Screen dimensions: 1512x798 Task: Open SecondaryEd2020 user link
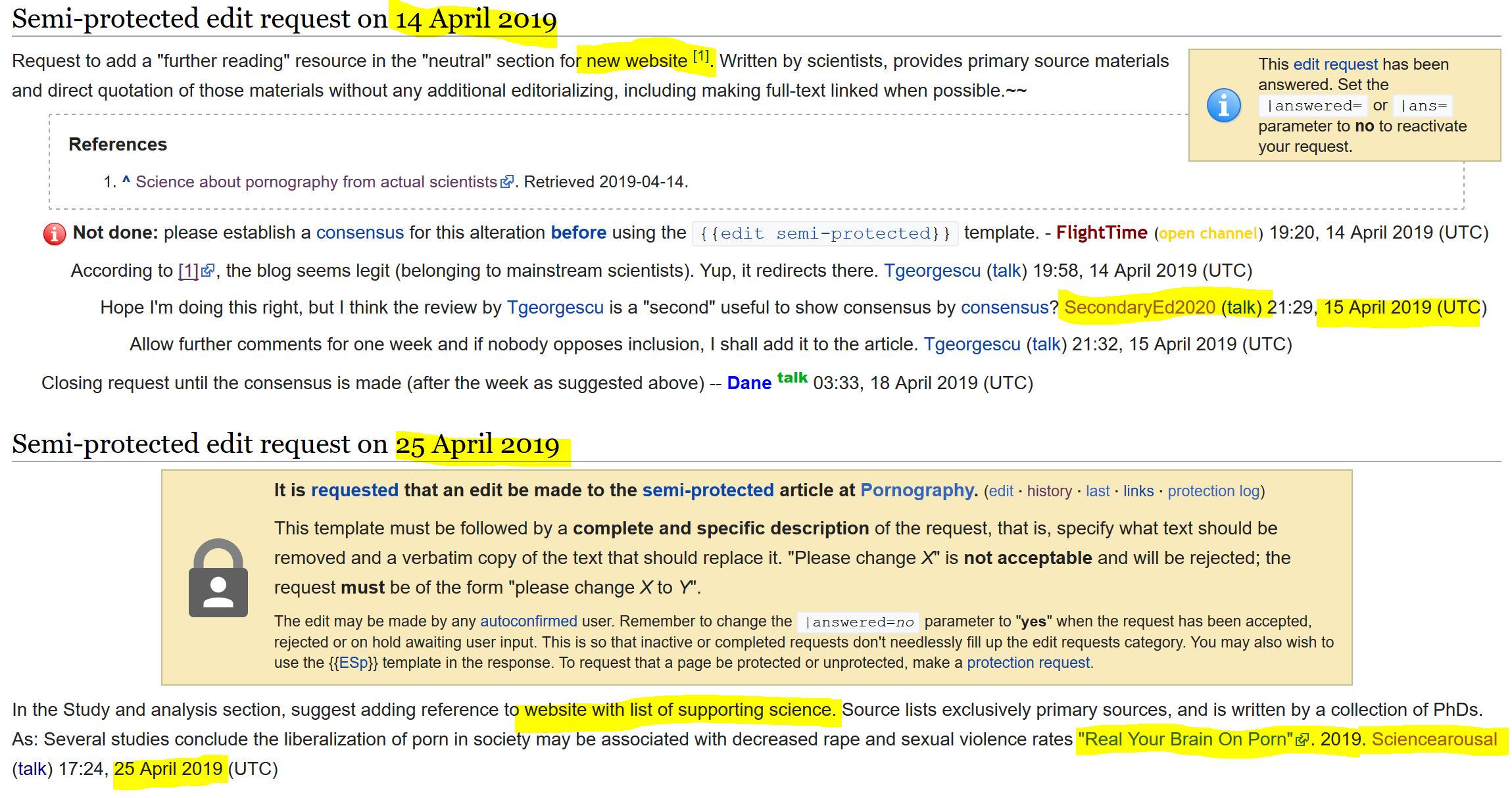1139,308
